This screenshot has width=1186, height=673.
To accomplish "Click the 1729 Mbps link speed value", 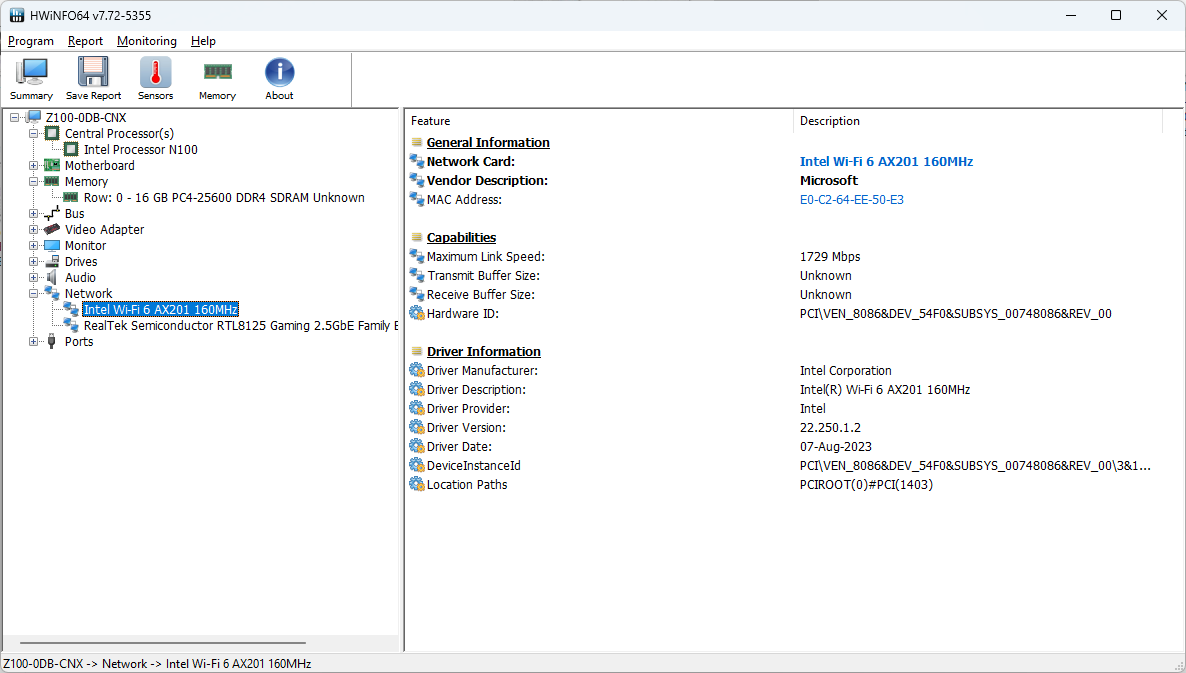I will [x=830, y=256].
